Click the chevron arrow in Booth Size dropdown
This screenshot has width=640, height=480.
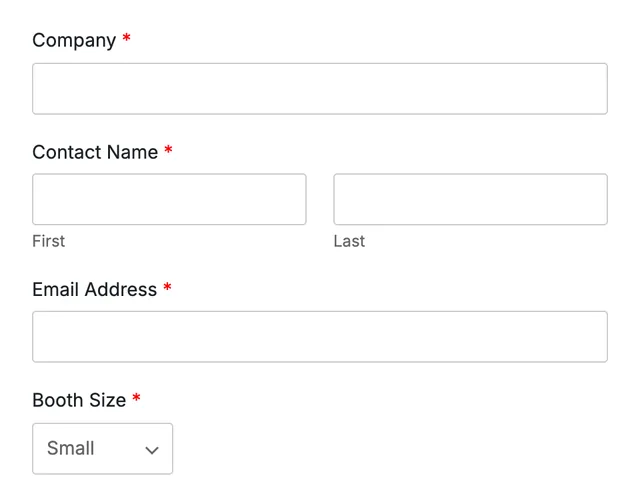point(152,450)
